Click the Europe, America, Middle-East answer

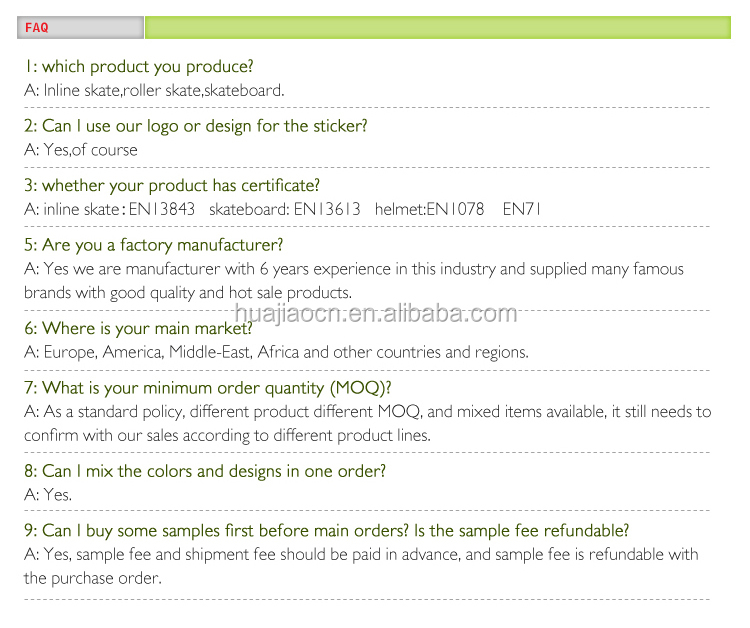[x=276, y=352]
